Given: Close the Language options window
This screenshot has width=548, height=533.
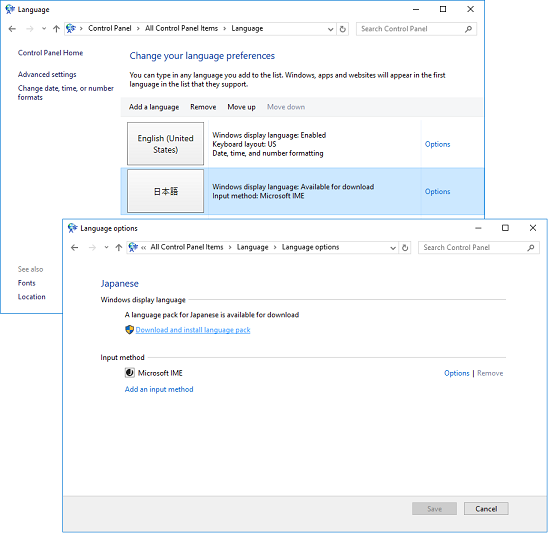Looking at the screenshot, I should tap(533, 228).
